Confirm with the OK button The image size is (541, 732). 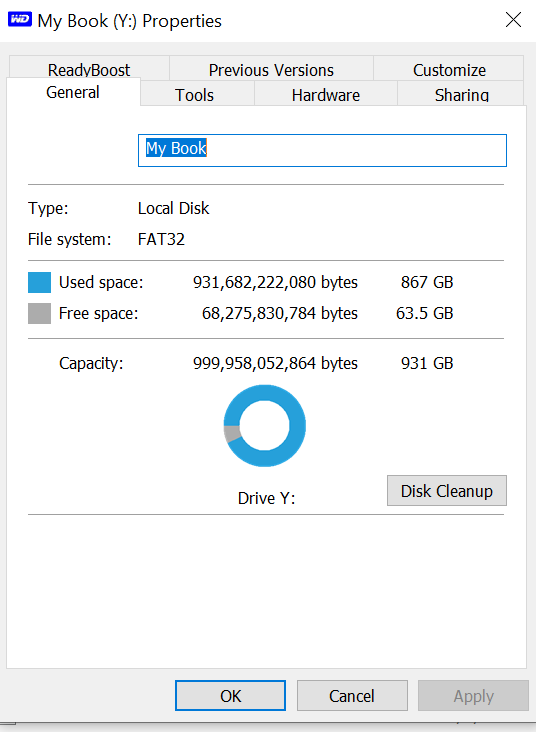click(x=231, y=696)
